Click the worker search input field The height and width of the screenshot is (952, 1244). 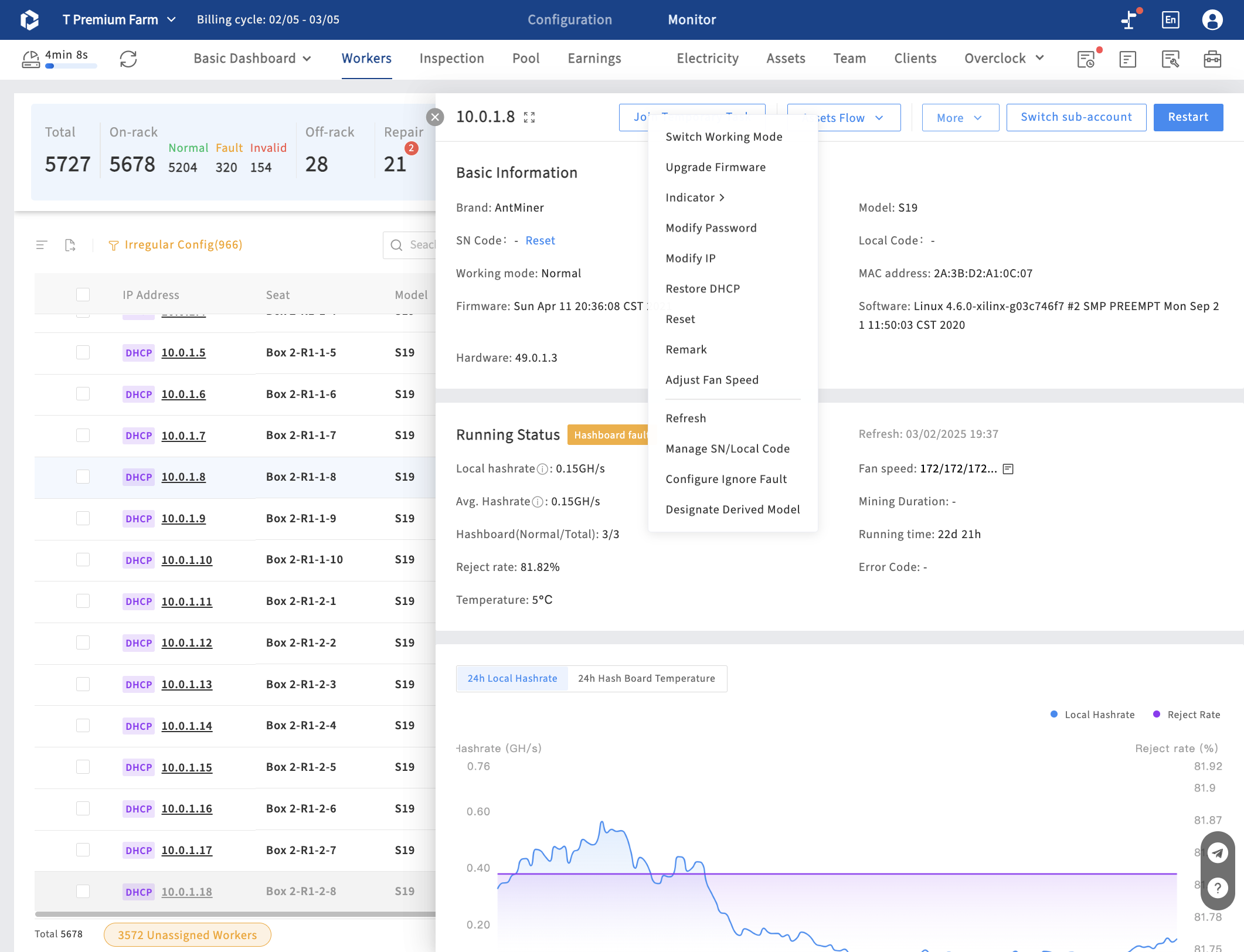click(x=409, y=245)
